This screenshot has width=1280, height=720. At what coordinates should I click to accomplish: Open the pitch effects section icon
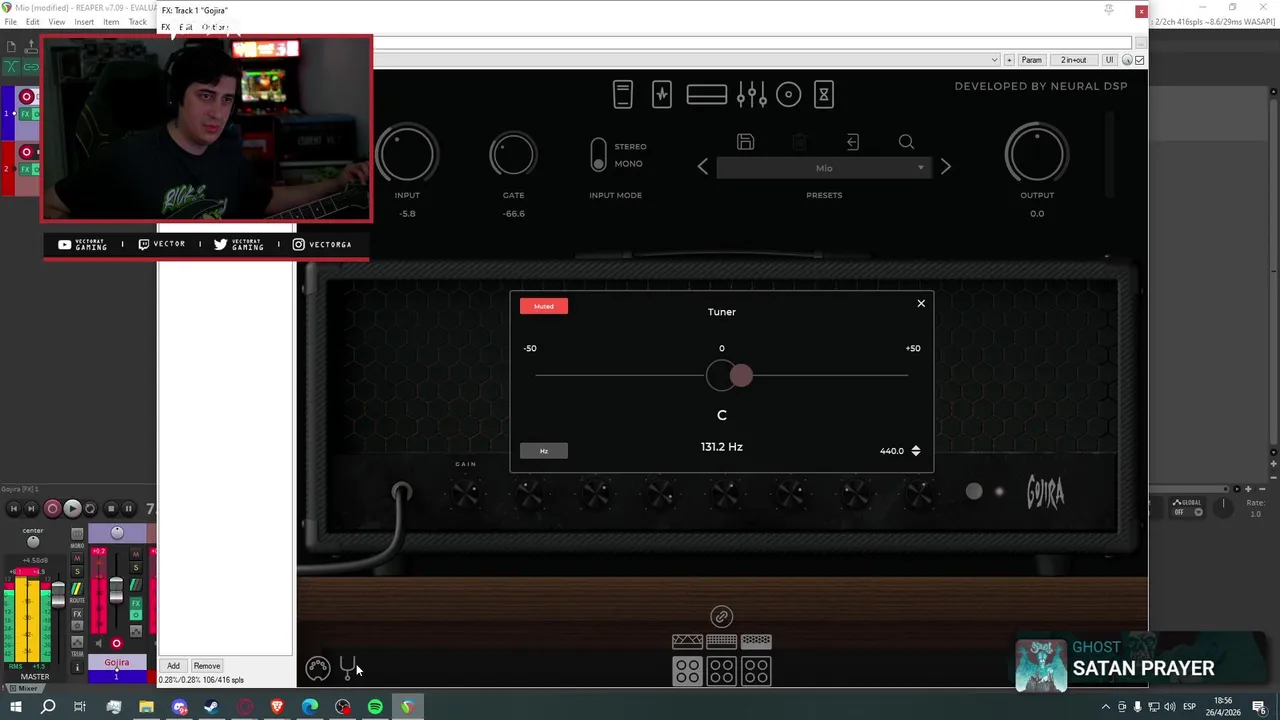coord(661,94)
